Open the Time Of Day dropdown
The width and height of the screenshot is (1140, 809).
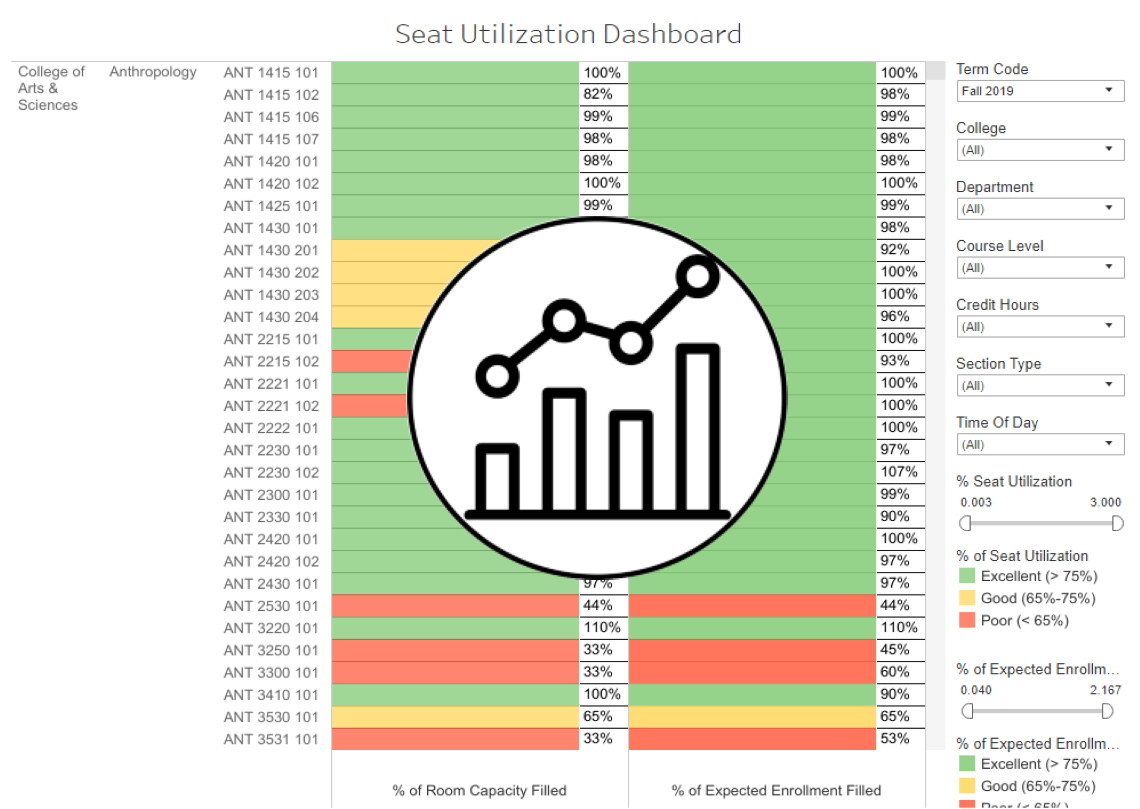[1038, 443]
